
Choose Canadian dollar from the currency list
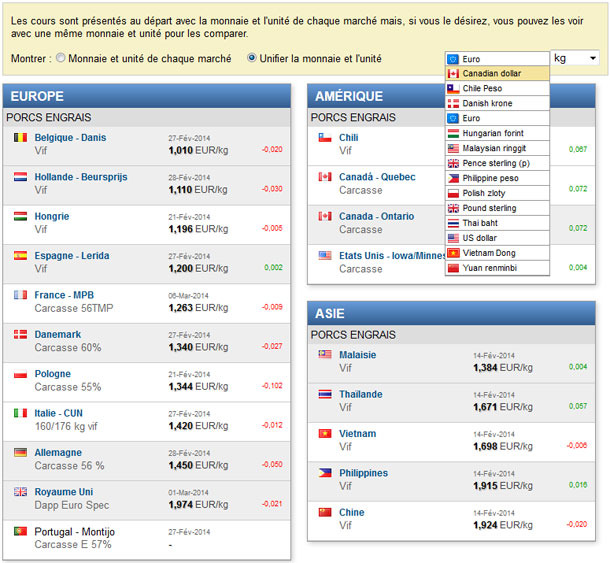point(497,74)
